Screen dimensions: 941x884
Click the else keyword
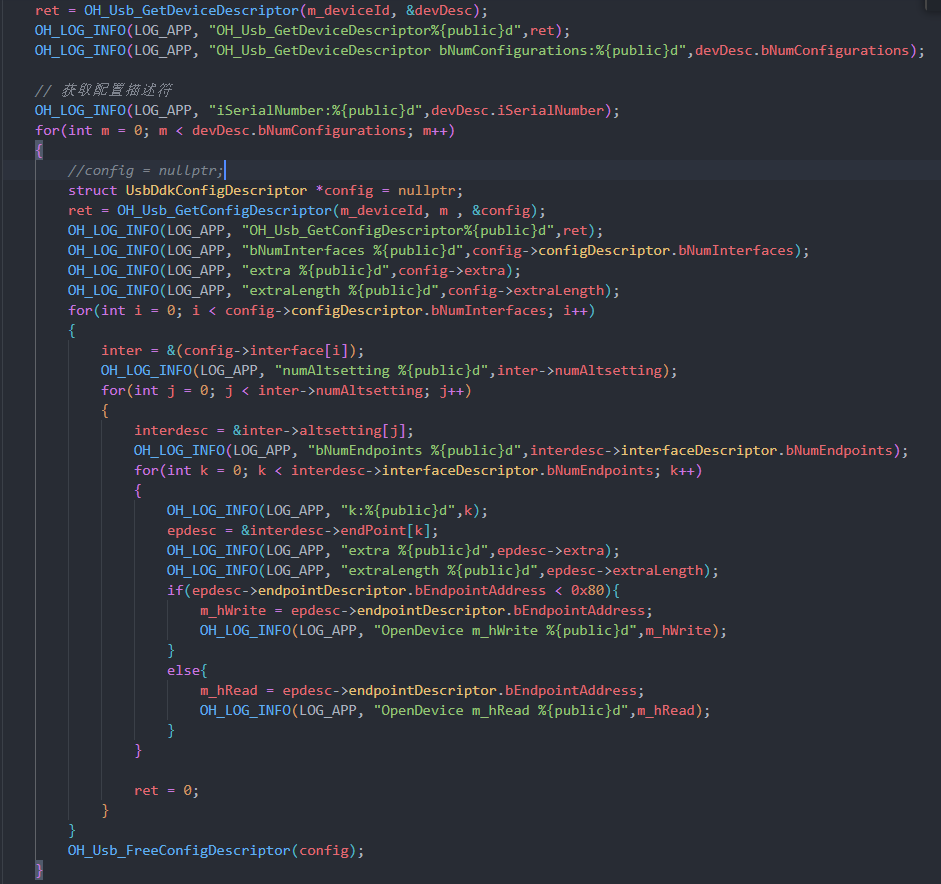click(x=179, y=670)
